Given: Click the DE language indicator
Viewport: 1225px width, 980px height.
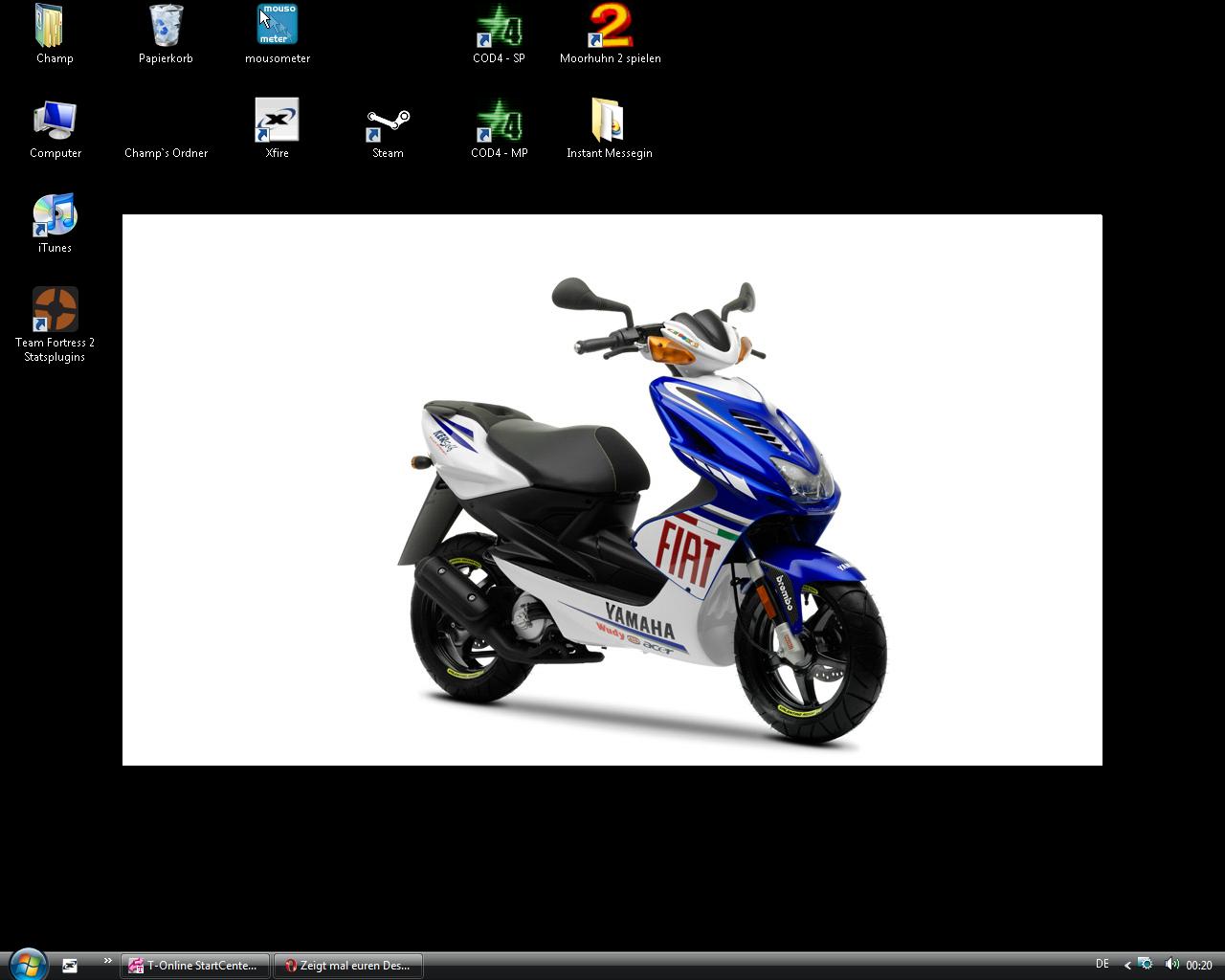Looking at the screenshot, I should coord(1102,965).
